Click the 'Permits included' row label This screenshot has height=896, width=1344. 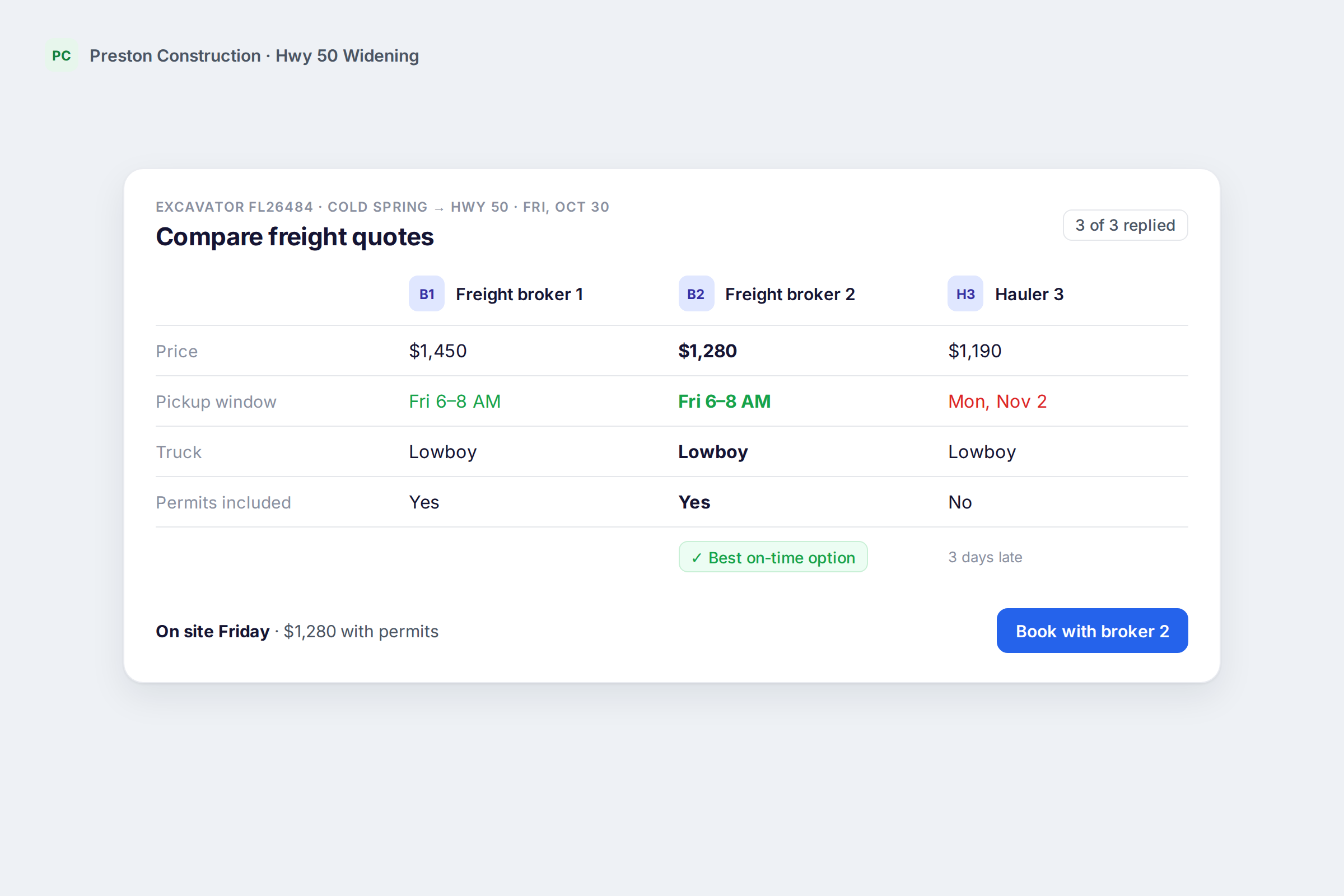coord(223,502)
